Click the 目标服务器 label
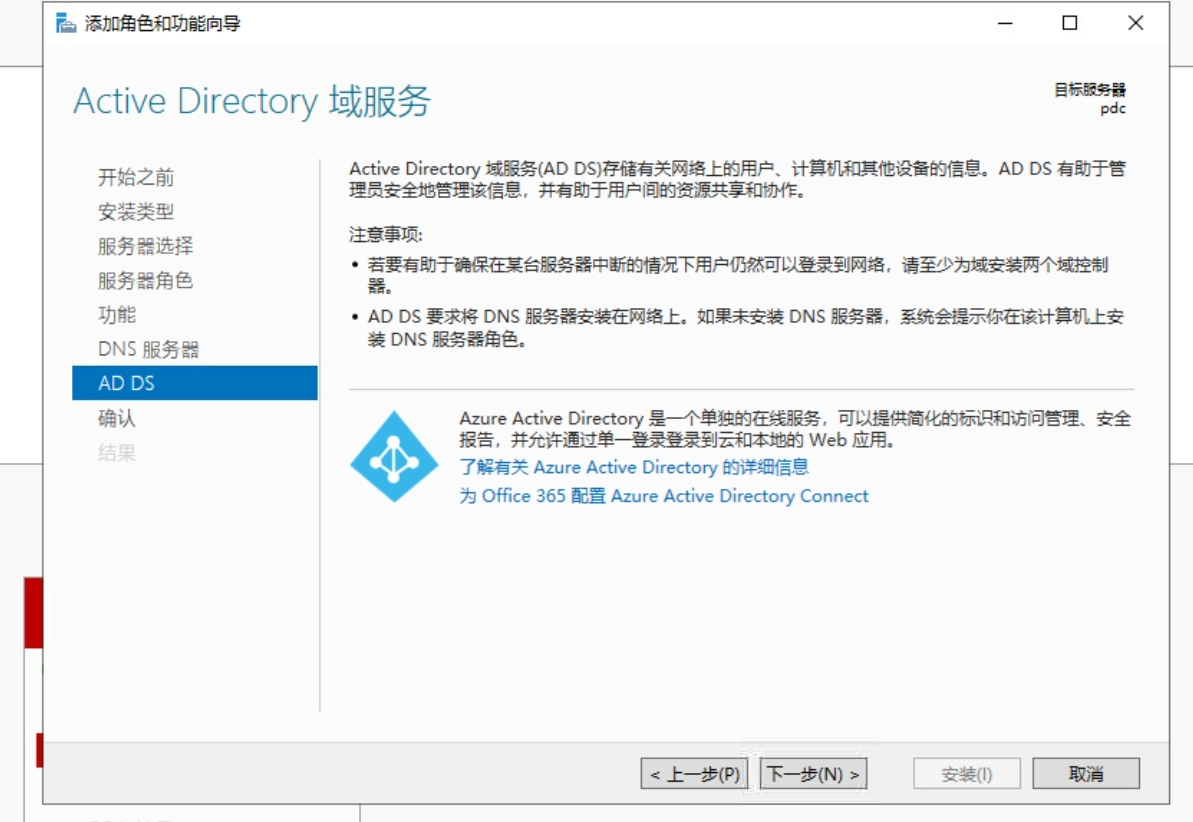This screenshot has height=822, width=1193. pyautogui.click(x=1090, y=90)
